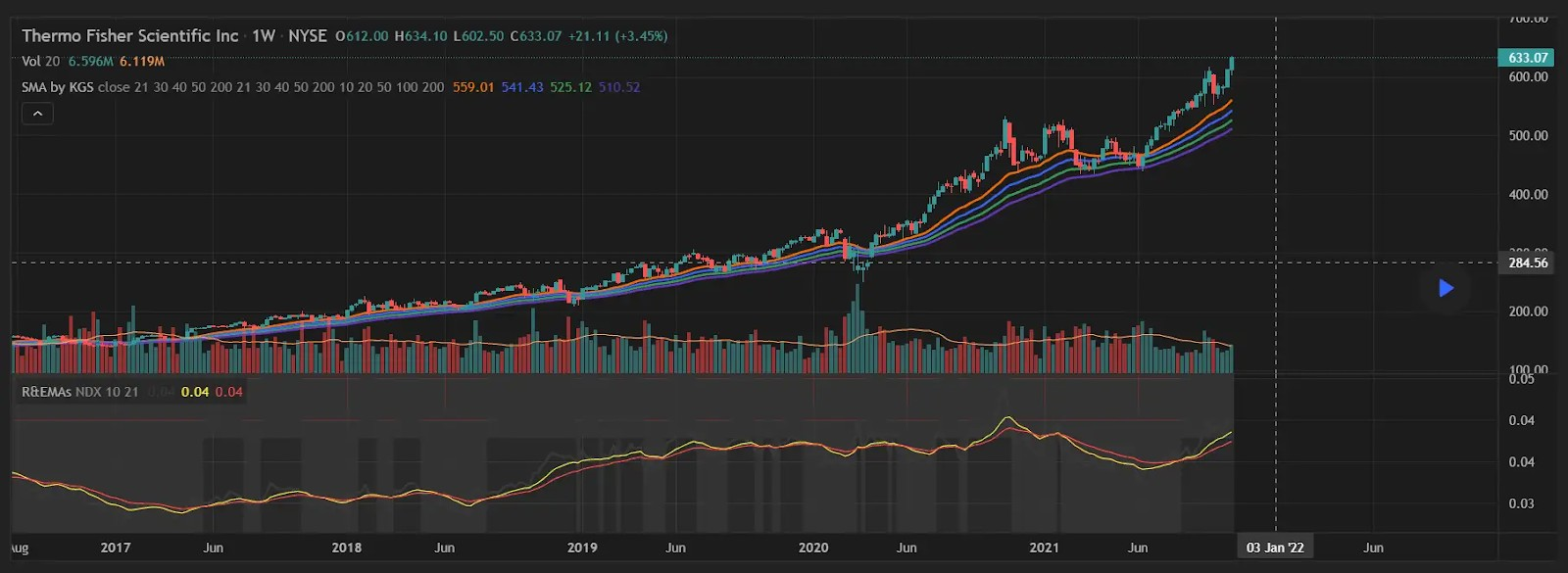1568x573 pixels.
Task: Click 2019 on the time axis
Action: click(x=582, y=548)
